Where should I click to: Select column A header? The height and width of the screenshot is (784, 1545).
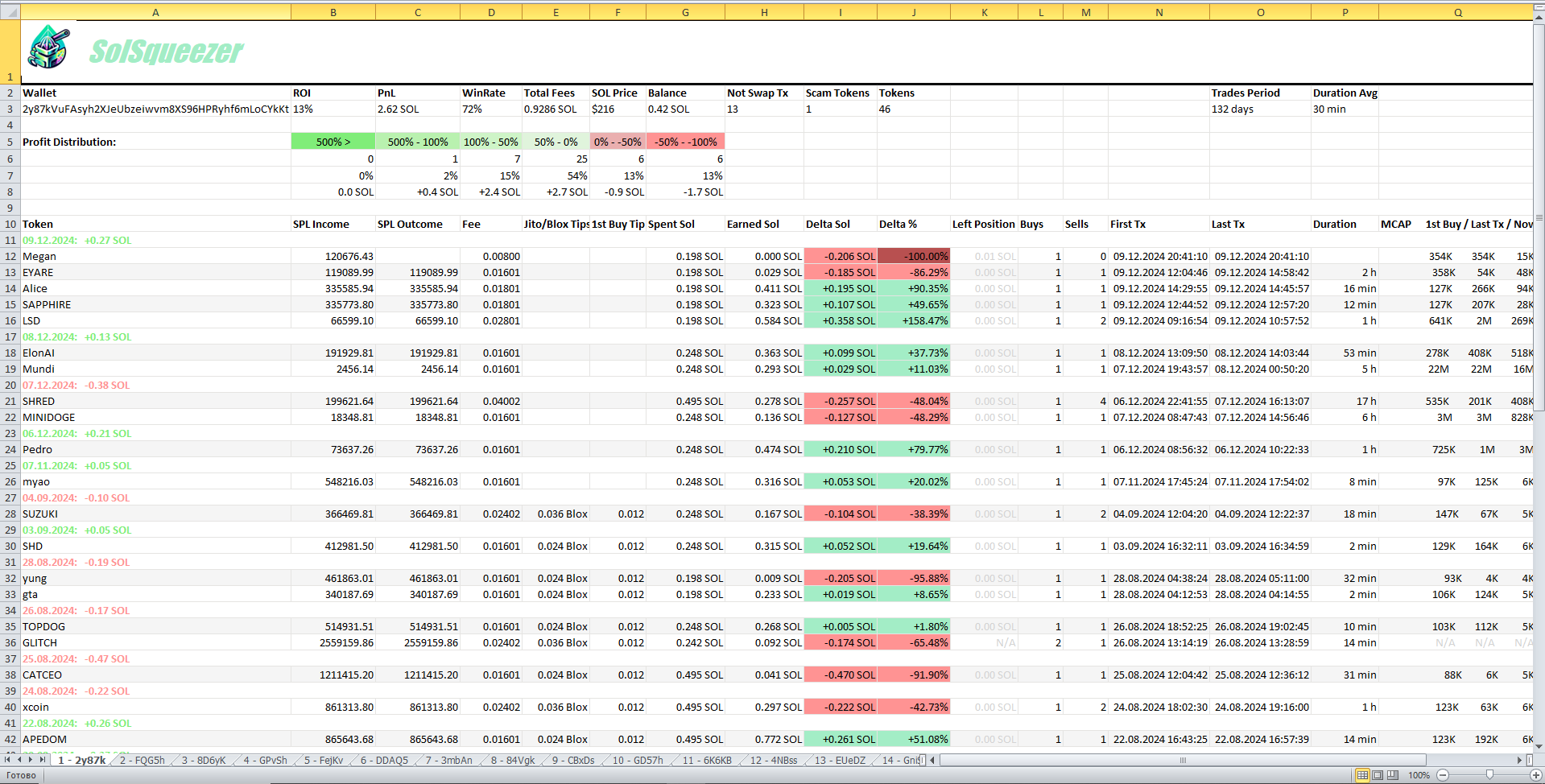coord(155,12)
